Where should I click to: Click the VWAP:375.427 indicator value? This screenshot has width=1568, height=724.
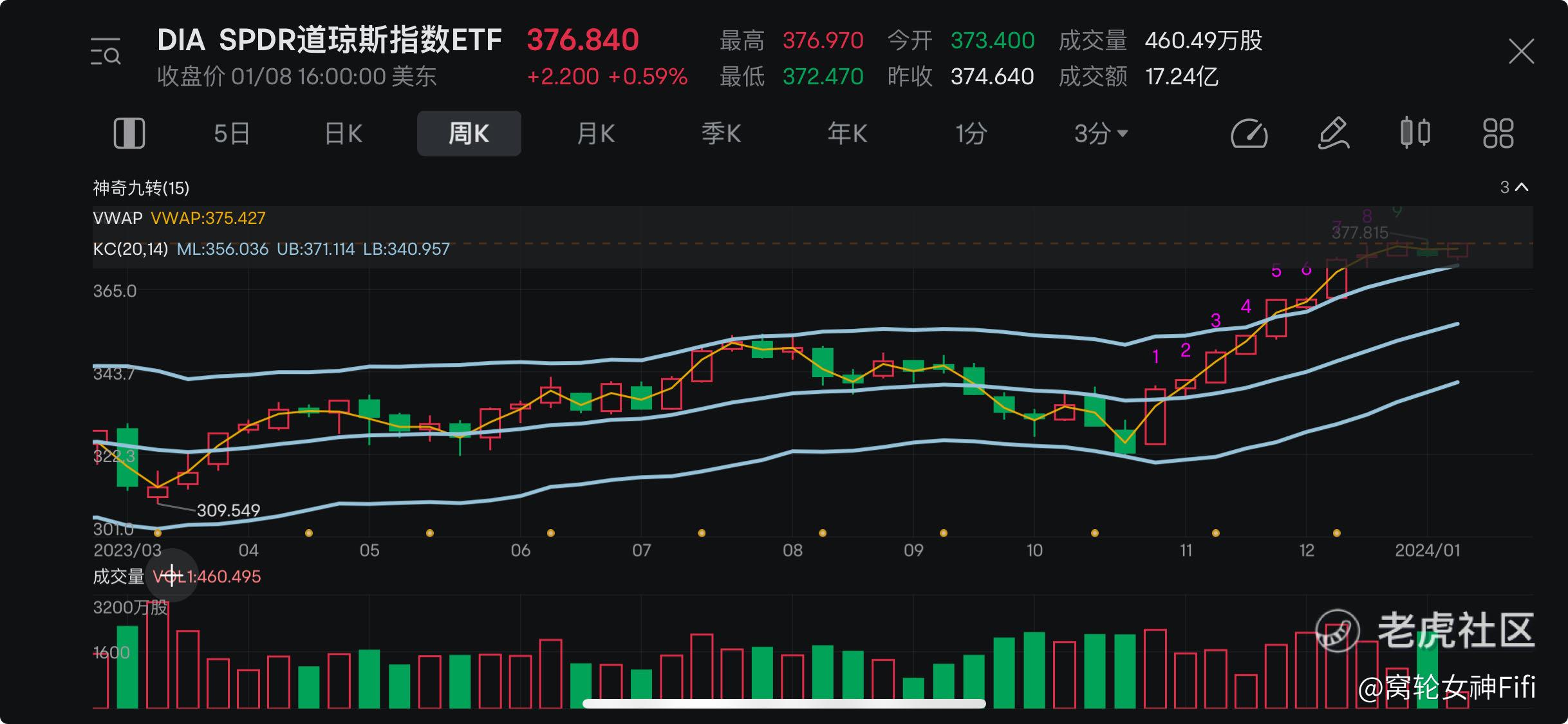(208, 218)
